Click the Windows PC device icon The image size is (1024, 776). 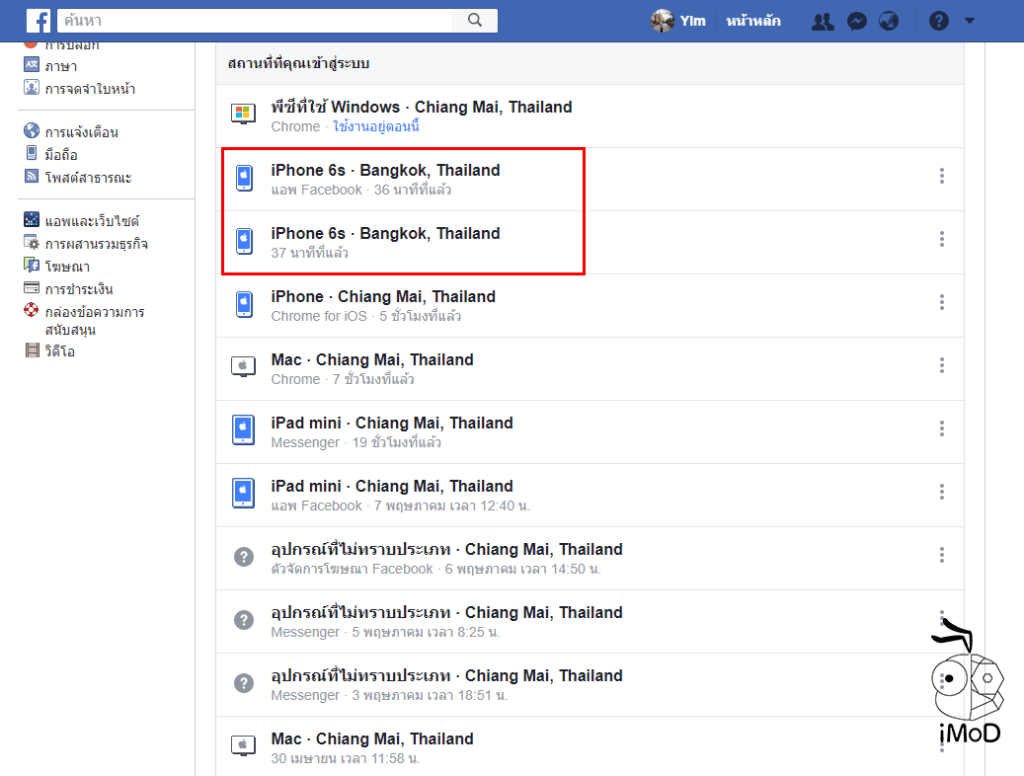(243, 113)
